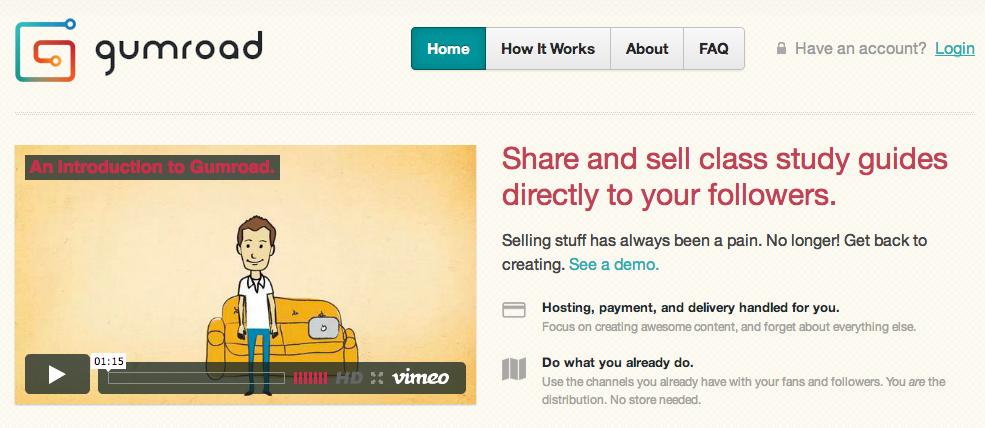Click the 01:15 timestamp label
985x428 pixels.
pos(109,361)
